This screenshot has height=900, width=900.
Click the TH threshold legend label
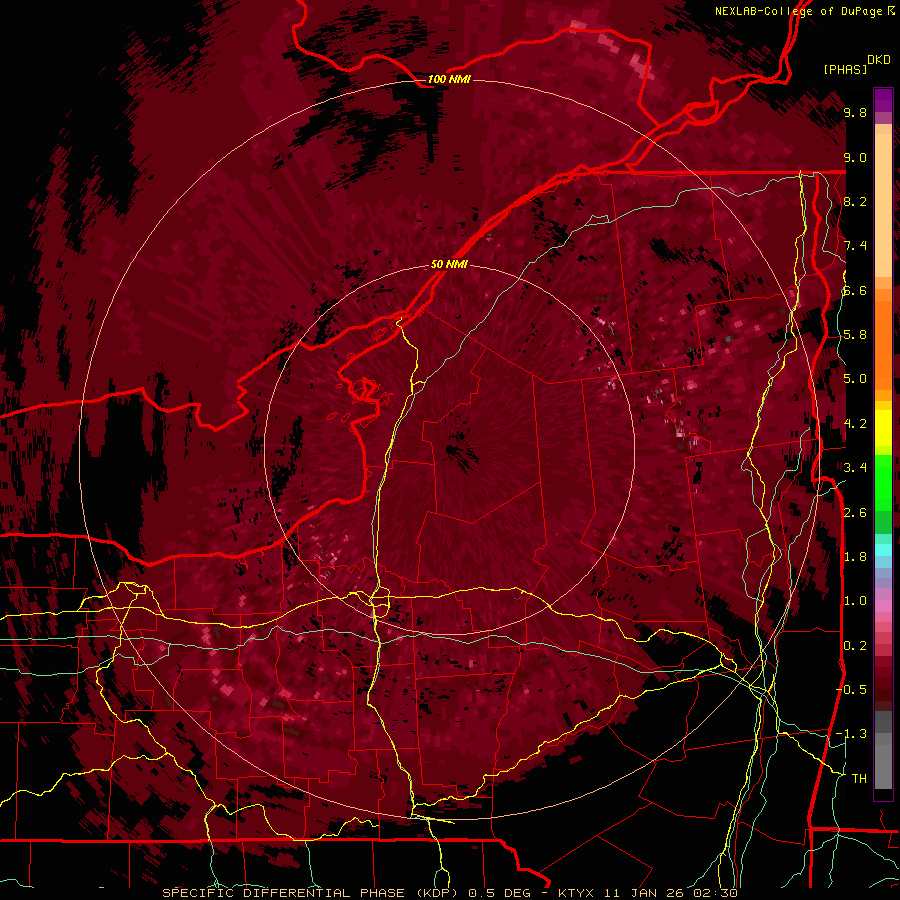(859, 778)
